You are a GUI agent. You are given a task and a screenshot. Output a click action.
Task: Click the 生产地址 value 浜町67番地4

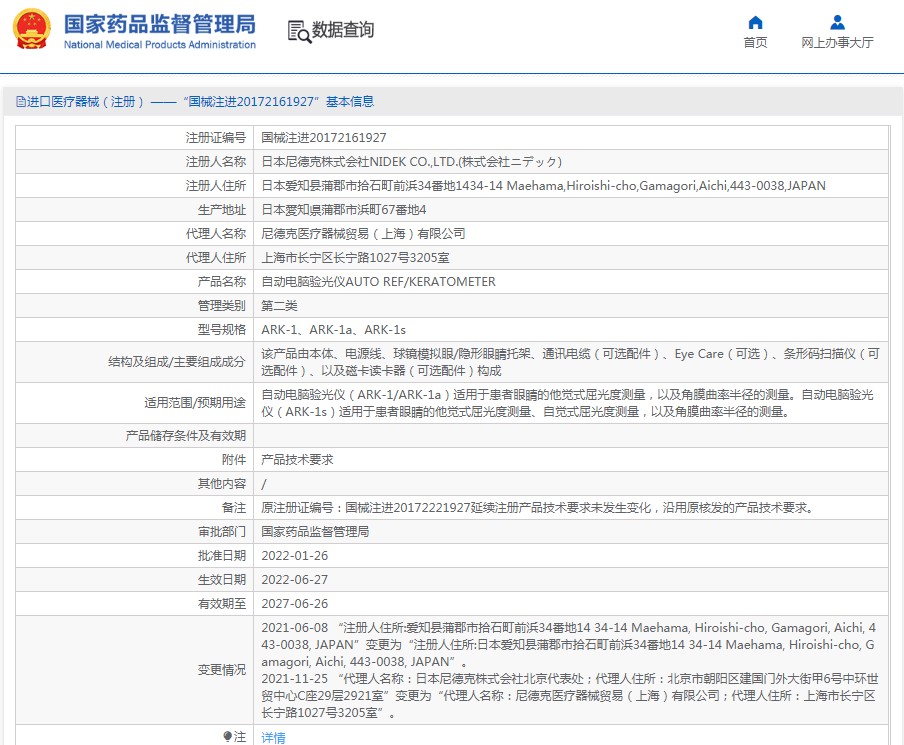point(344,210)
